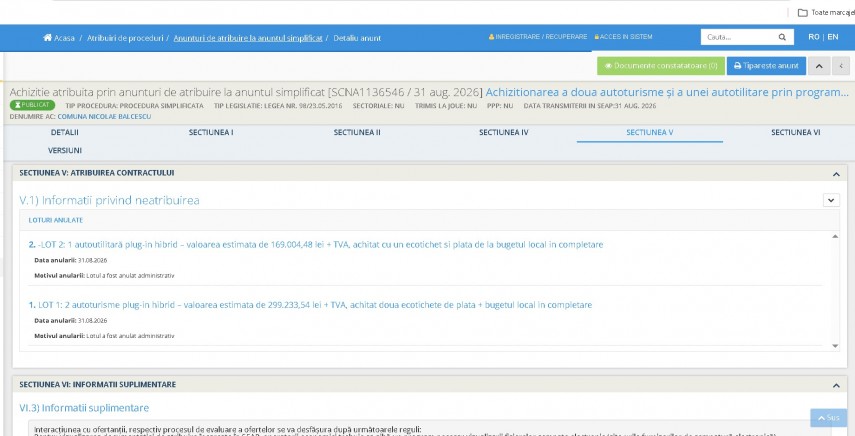Image resolution: width=855 pixels, height=436 pixels.
Task: Click the search magnifier icon
Action: [782, 37]
